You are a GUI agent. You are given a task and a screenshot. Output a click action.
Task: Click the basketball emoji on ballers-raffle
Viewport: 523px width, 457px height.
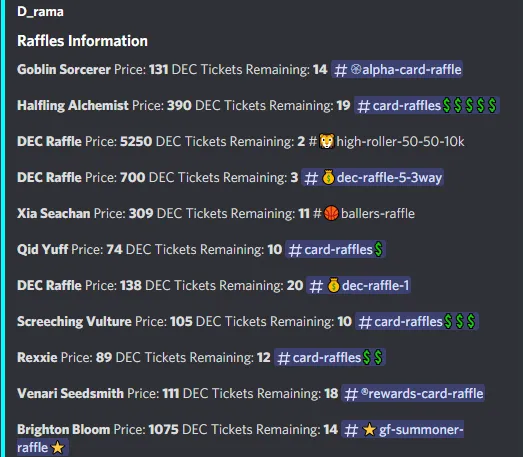point(331,213)
